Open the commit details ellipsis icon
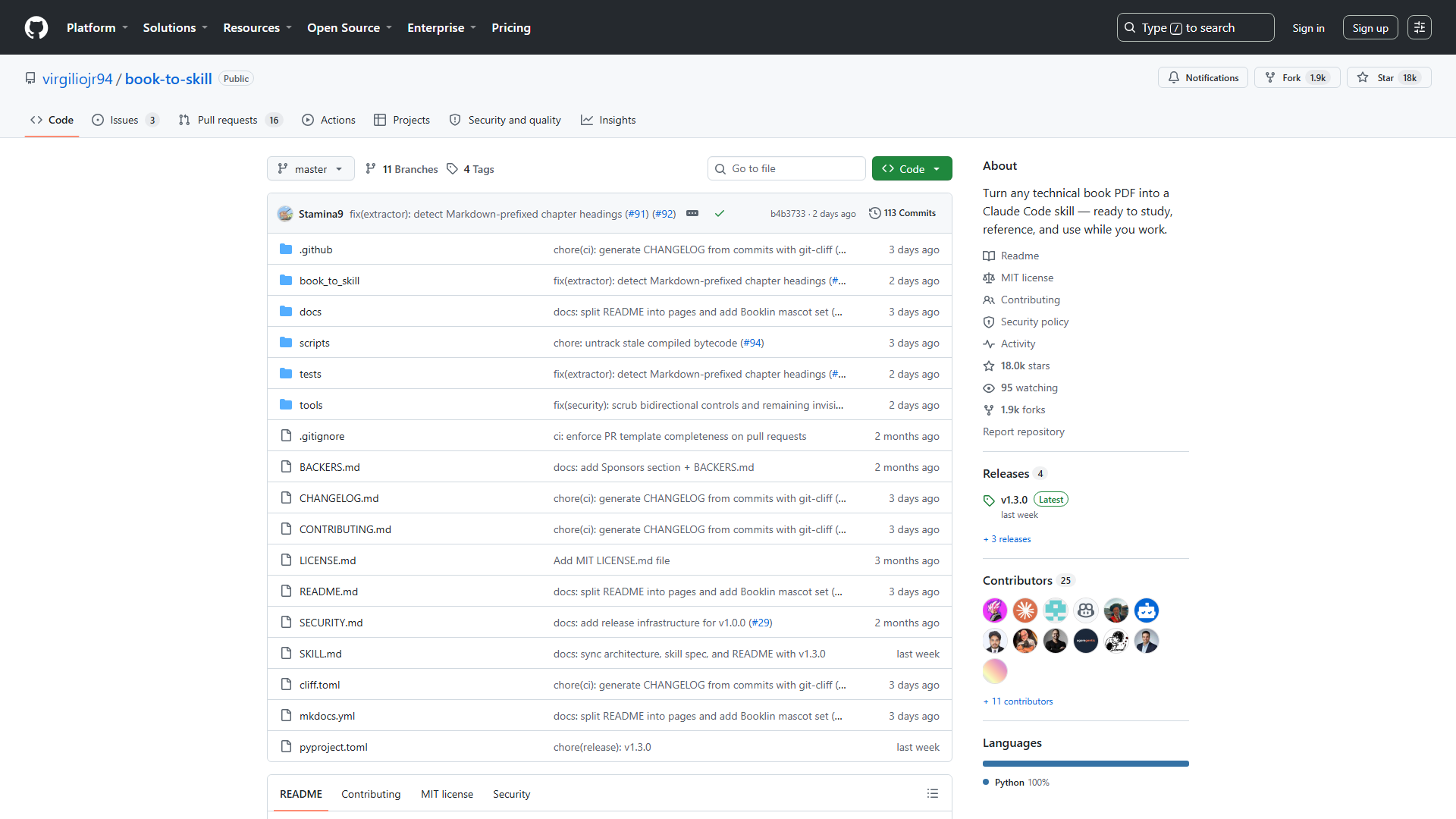 click(692, 214)
